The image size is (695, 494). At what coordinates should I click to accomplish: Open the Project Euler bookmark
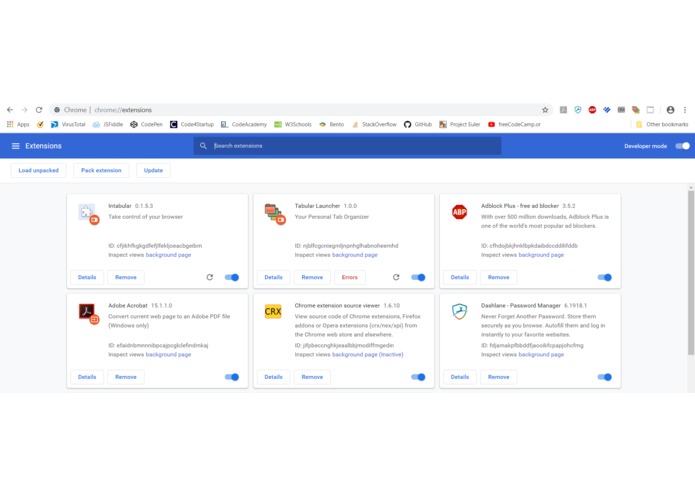point(460,124)
